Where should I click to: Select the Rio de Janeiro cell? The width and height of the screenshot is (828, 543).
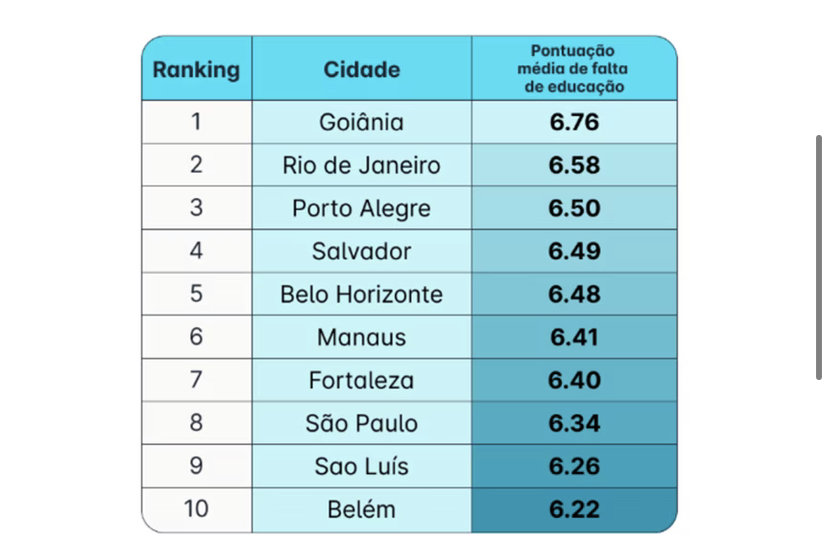[361, 165]
